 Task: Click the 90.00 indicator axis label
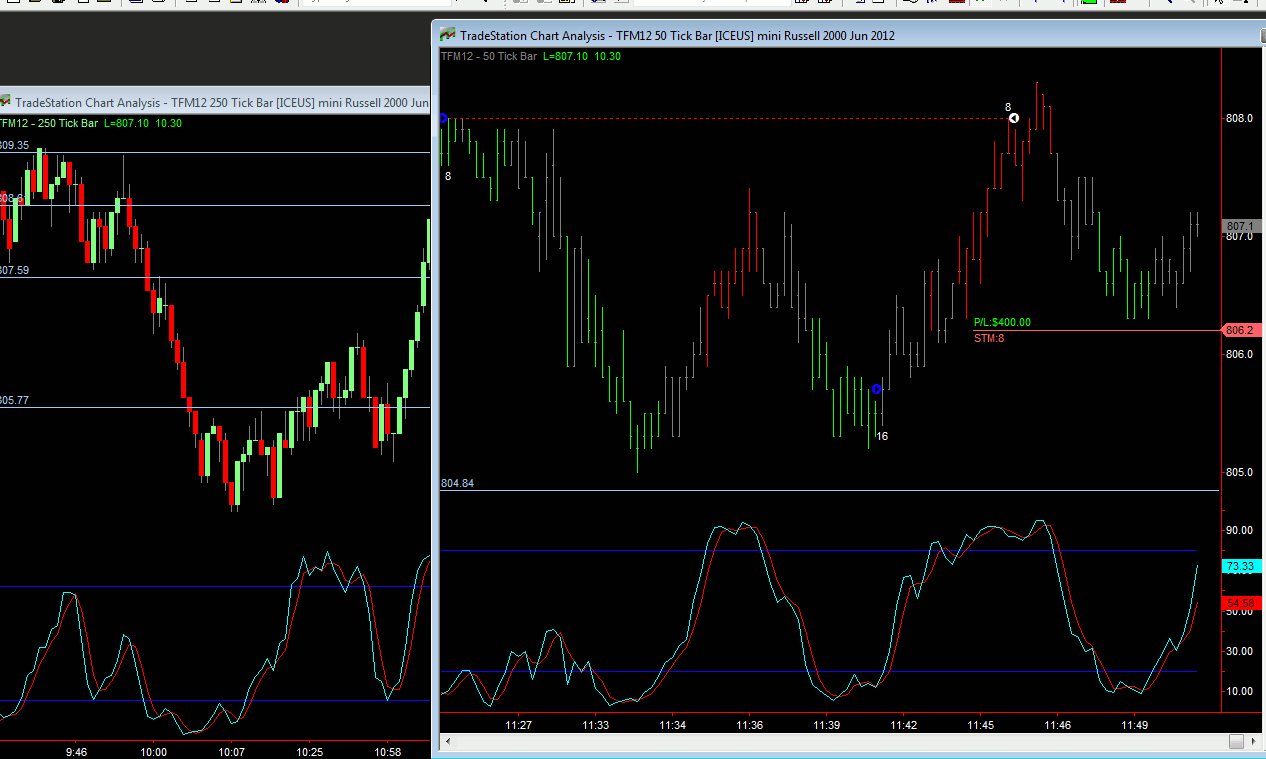(1239, 531)
